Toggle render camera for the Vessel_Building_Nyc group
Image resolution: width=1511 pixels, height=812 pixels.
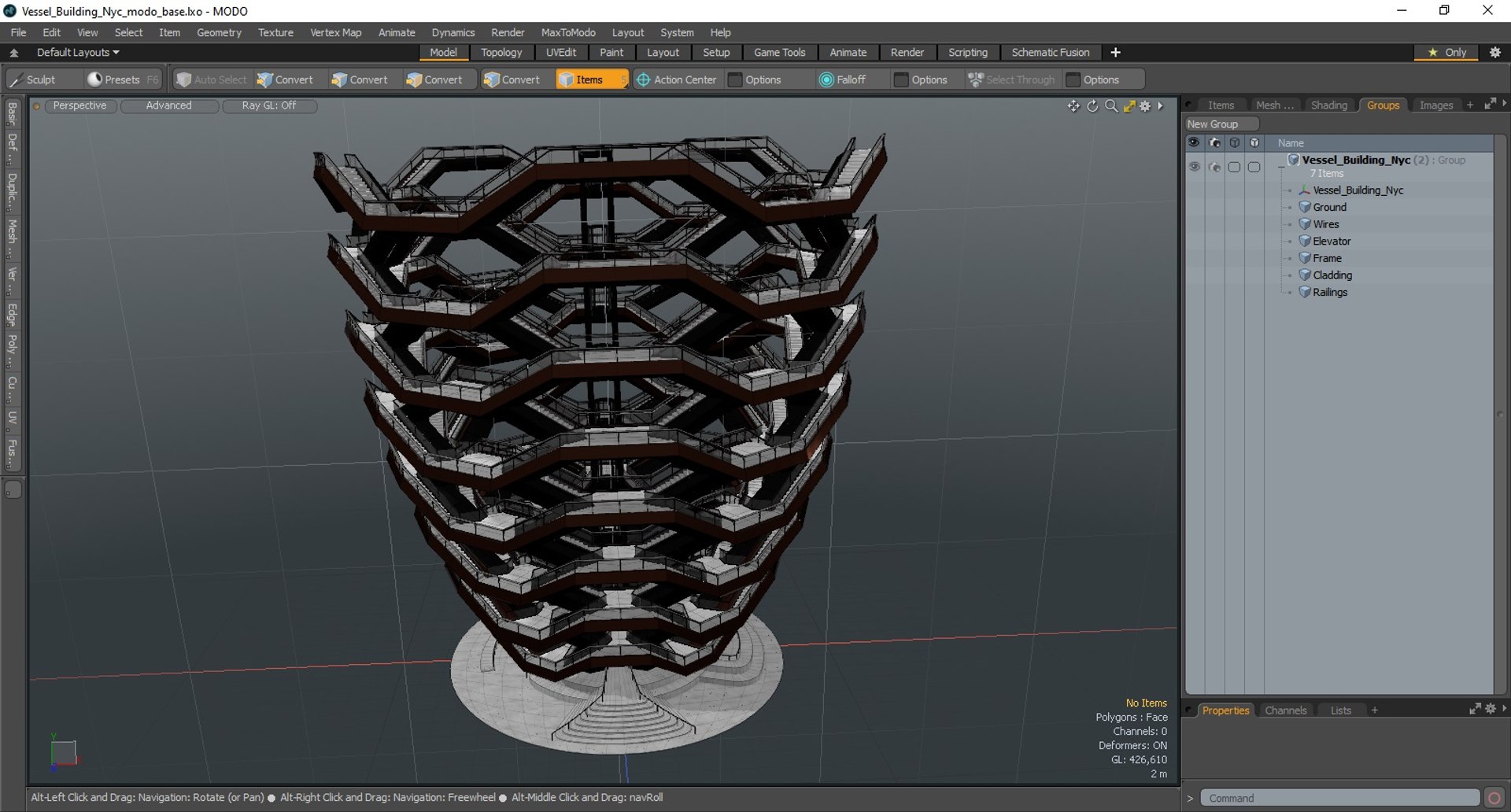[x=1214, y=167]
